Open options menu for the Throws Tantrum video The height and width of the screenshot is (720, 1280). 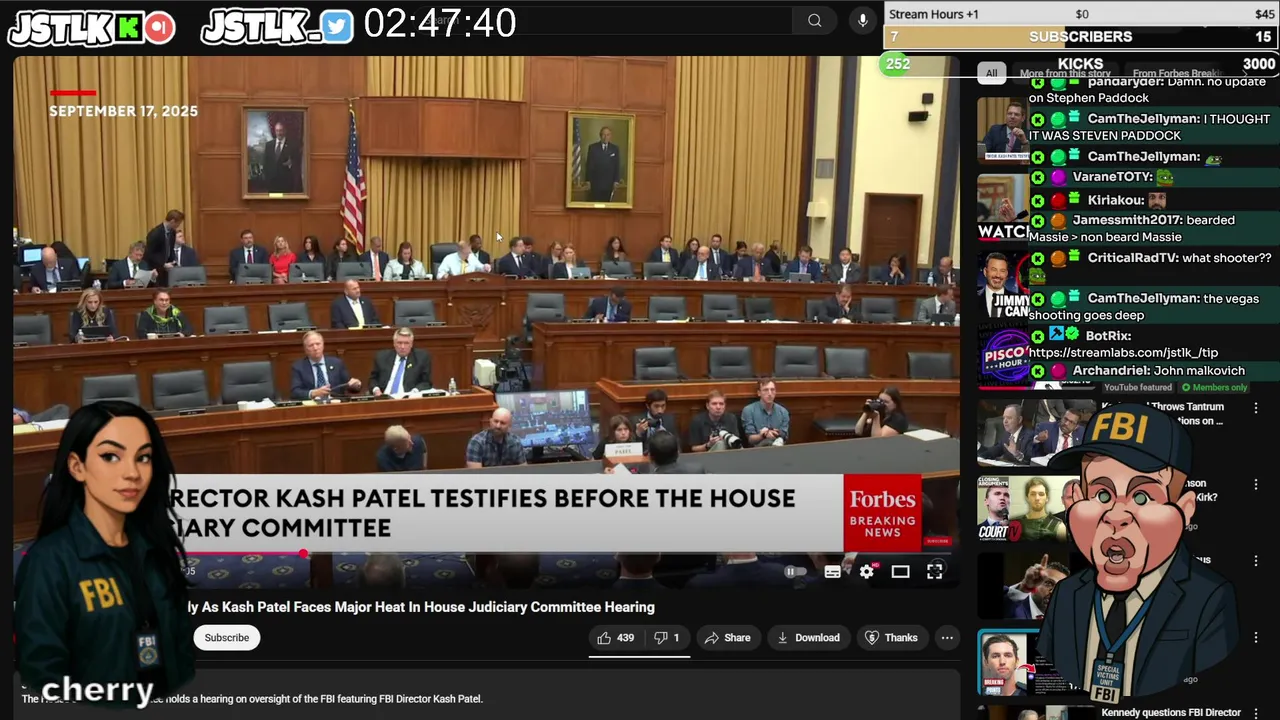click(1256, 408)
